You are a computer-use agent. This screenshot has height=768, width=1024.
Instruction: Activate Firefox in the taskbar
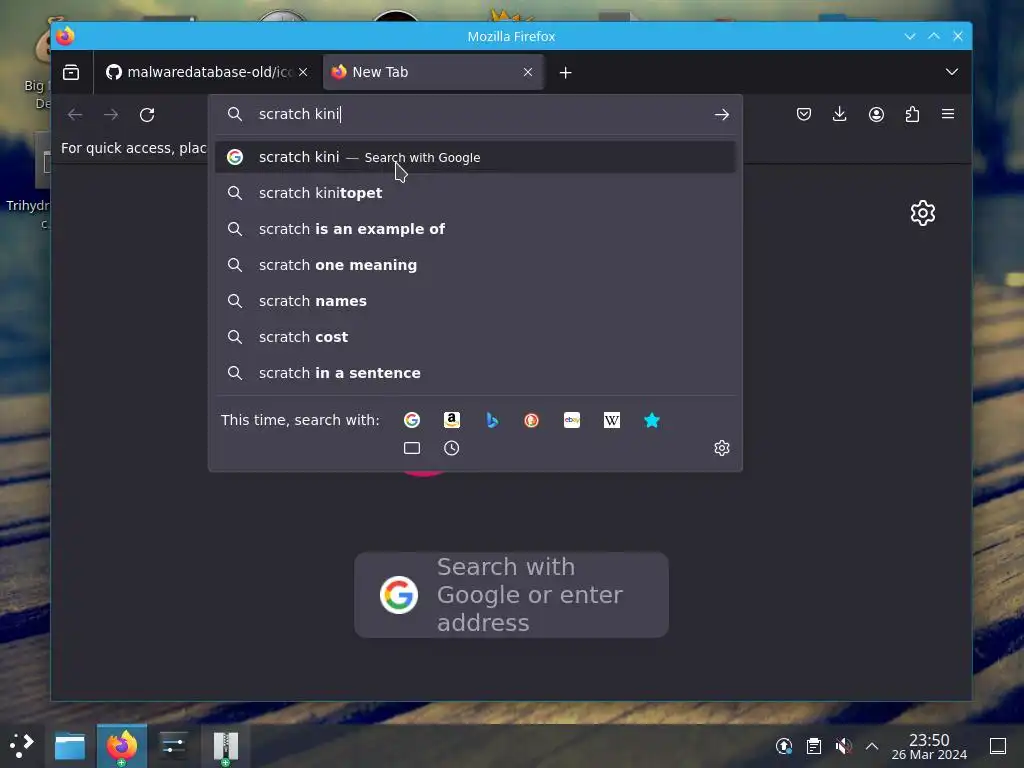click(x=122, y=746)
